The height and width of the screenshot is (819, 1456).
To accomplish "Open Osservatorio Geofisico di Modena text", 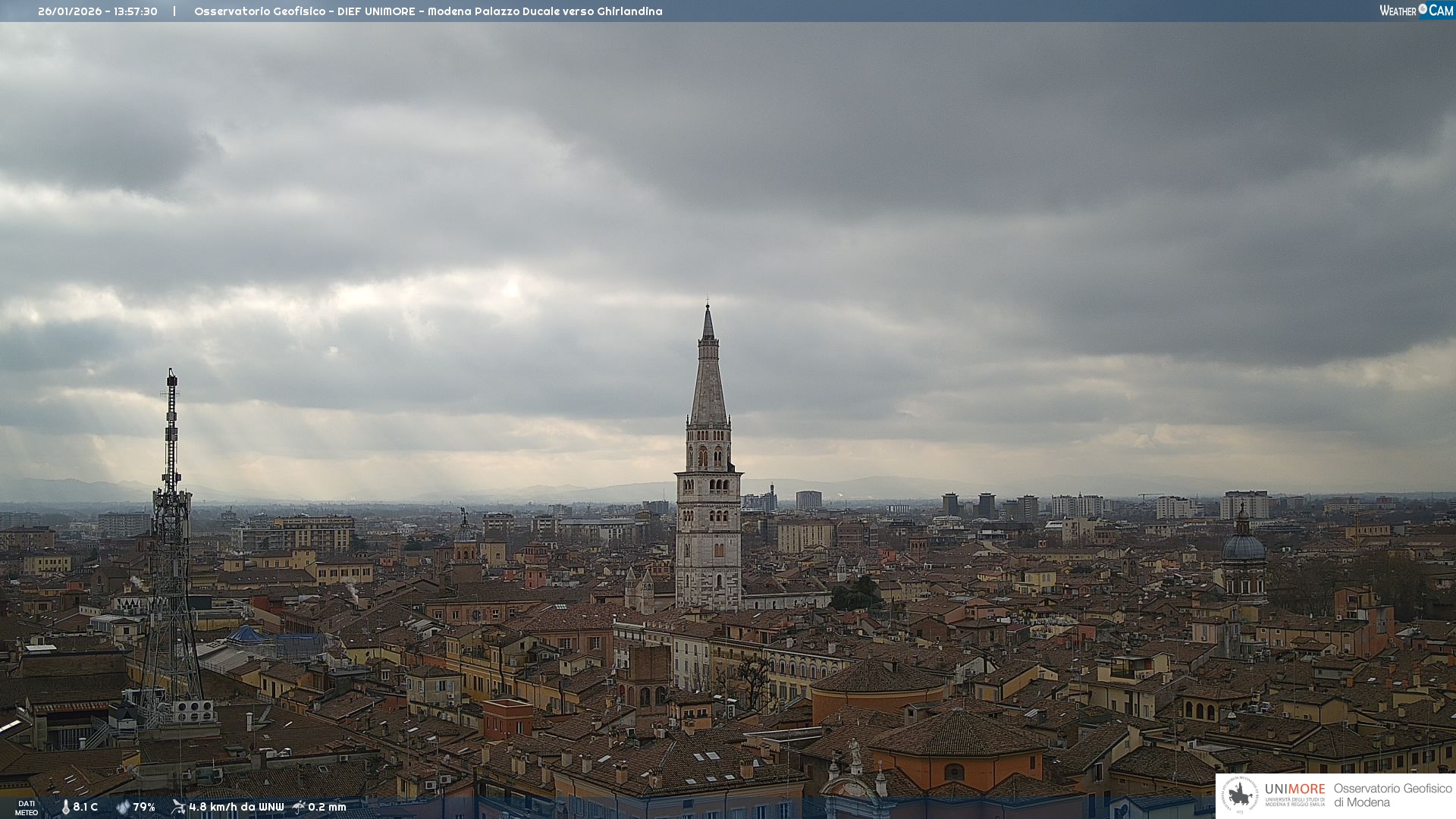I will (1392, 795).
